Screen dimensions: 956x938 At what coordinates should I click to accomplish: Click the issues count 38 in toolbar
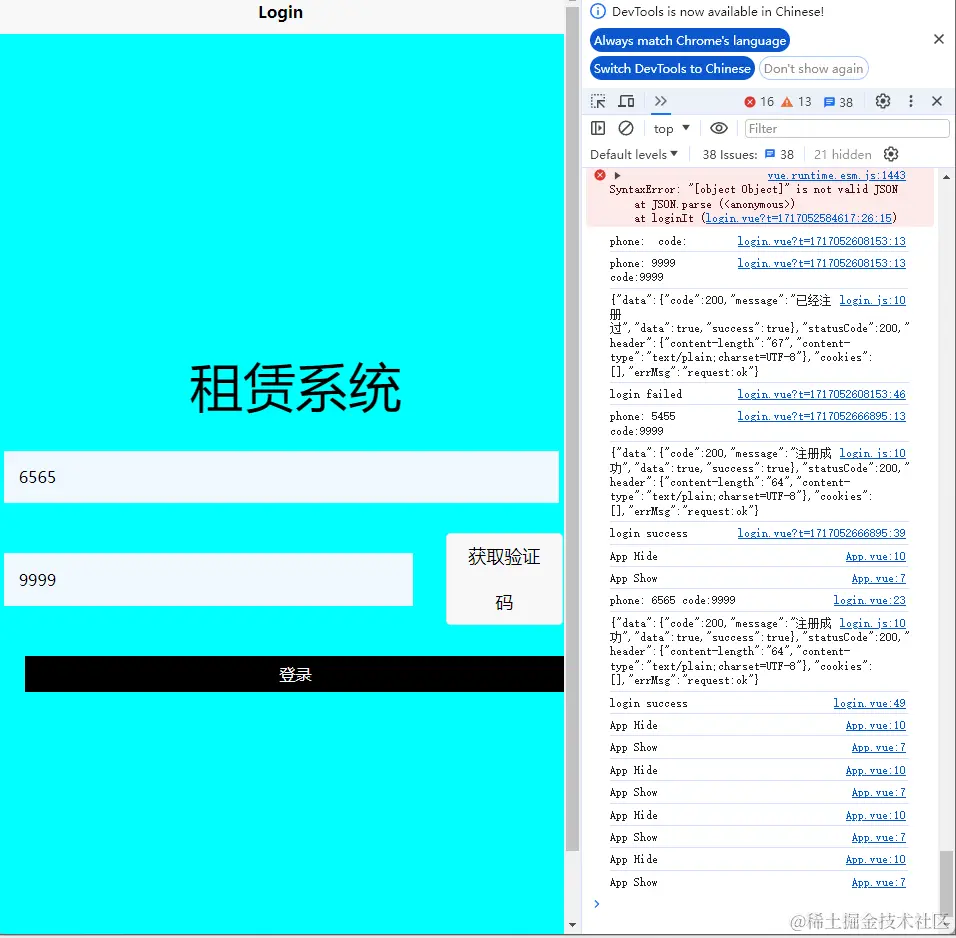point(838,102)
